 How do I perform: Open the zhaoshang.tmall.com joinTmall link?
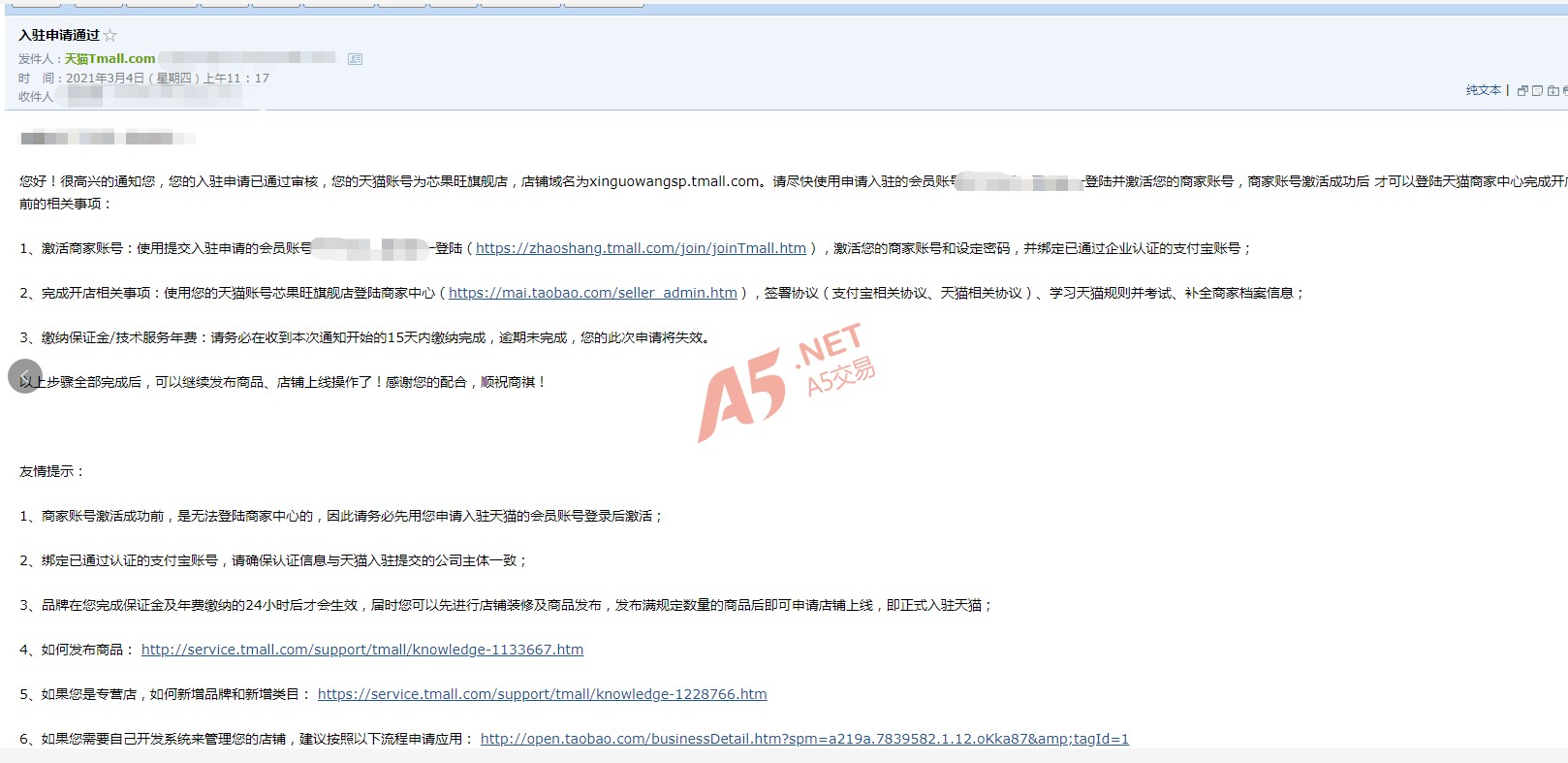click(x=641, y=248)
